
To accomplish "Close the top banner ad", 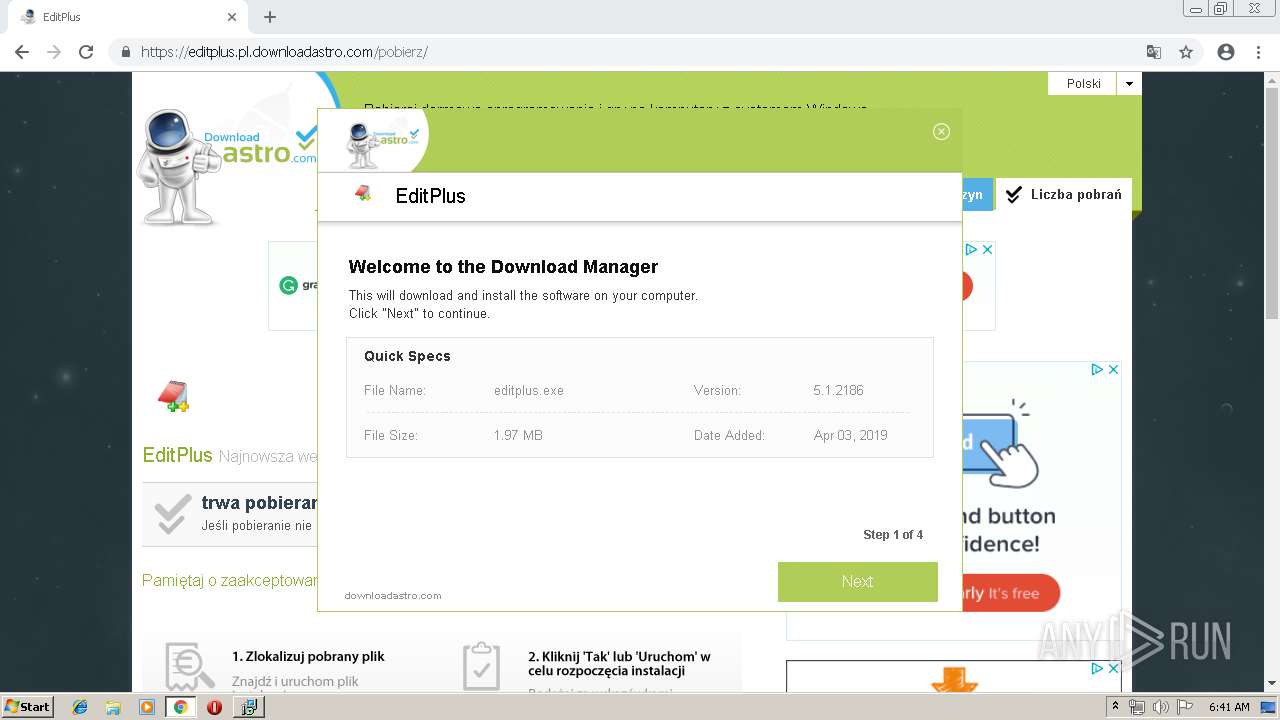I will pyautogui.click(x=986, y=249).
